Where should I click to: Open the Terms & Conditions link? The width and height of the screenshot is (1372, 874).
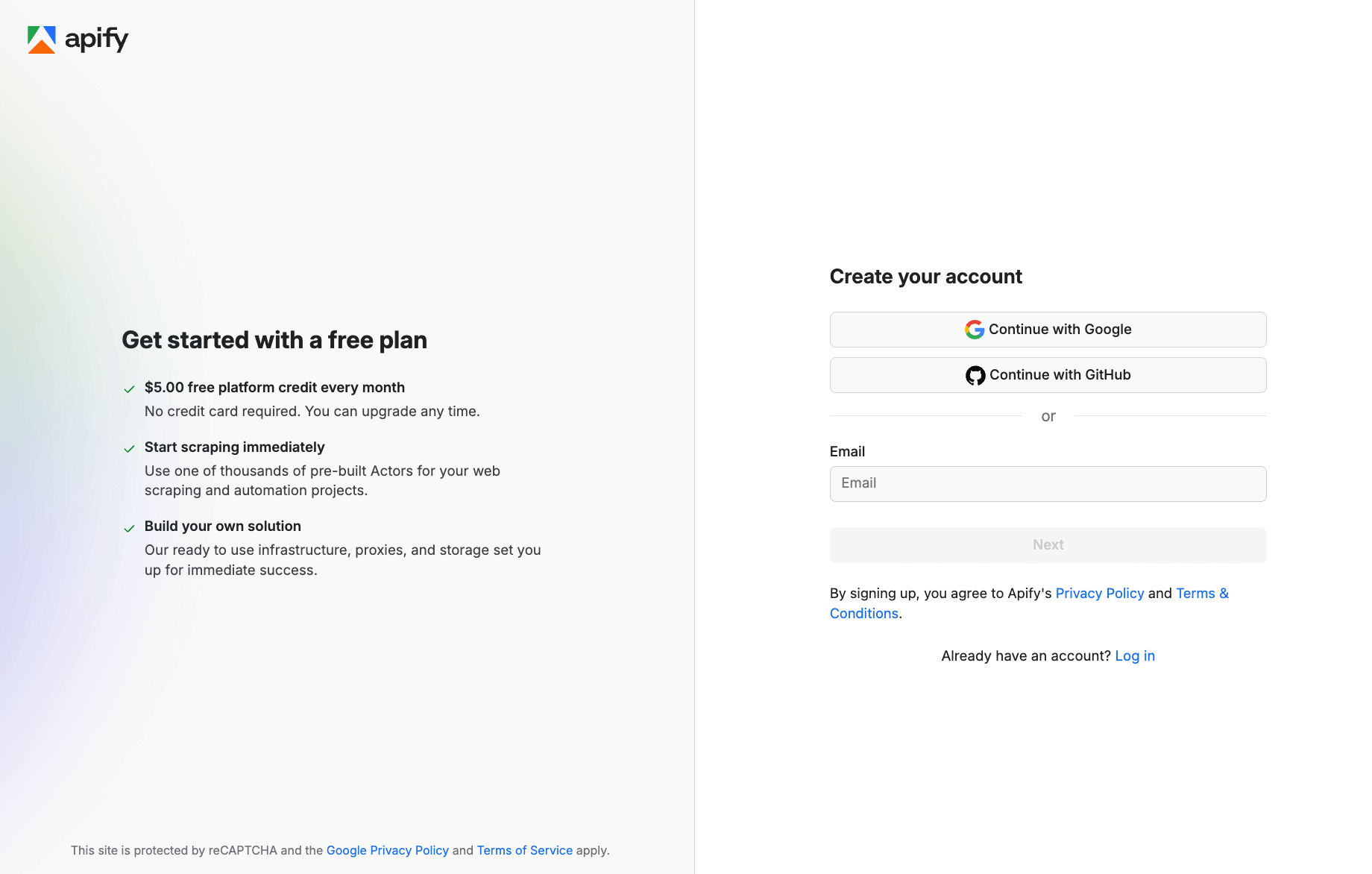click(x=1201, y=593)
